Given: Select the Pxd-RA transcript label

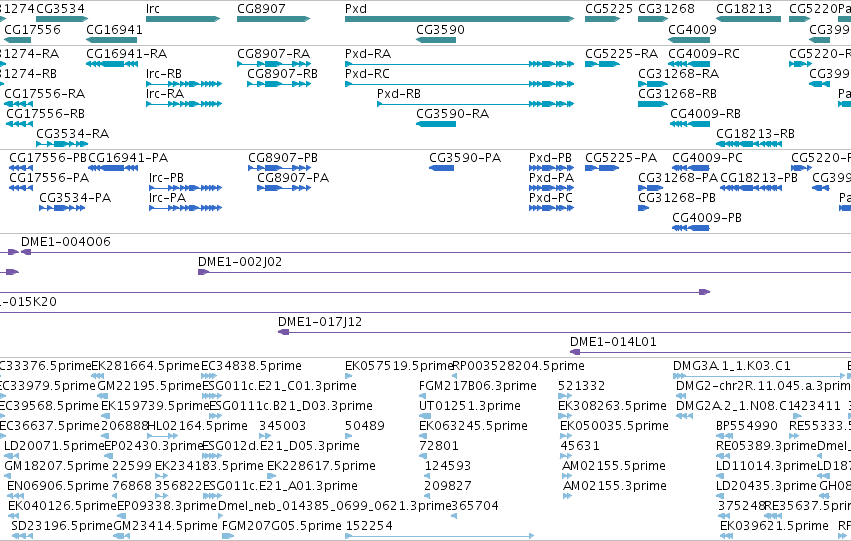Looking at the screenshot, I should click(368, 54).
